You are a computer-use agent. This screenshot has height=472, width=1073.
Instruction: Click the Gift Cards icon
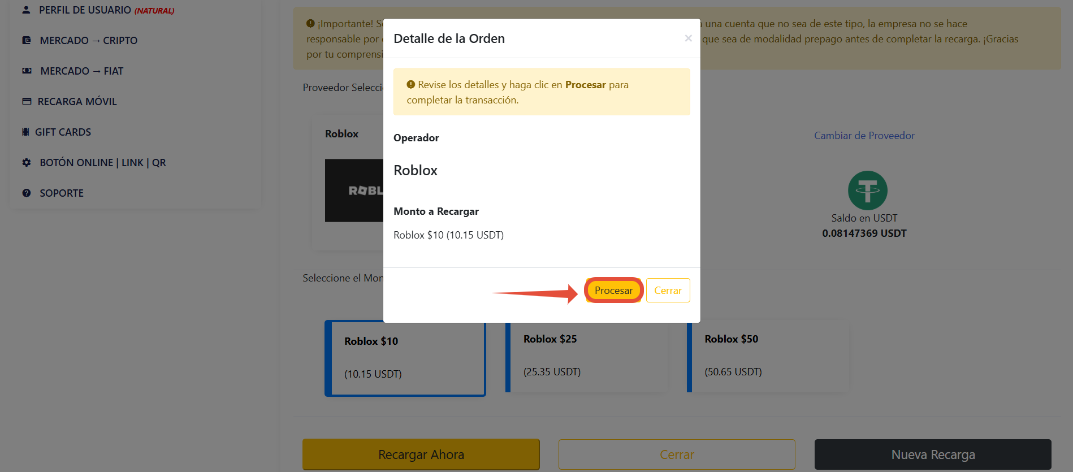point(26,132)
